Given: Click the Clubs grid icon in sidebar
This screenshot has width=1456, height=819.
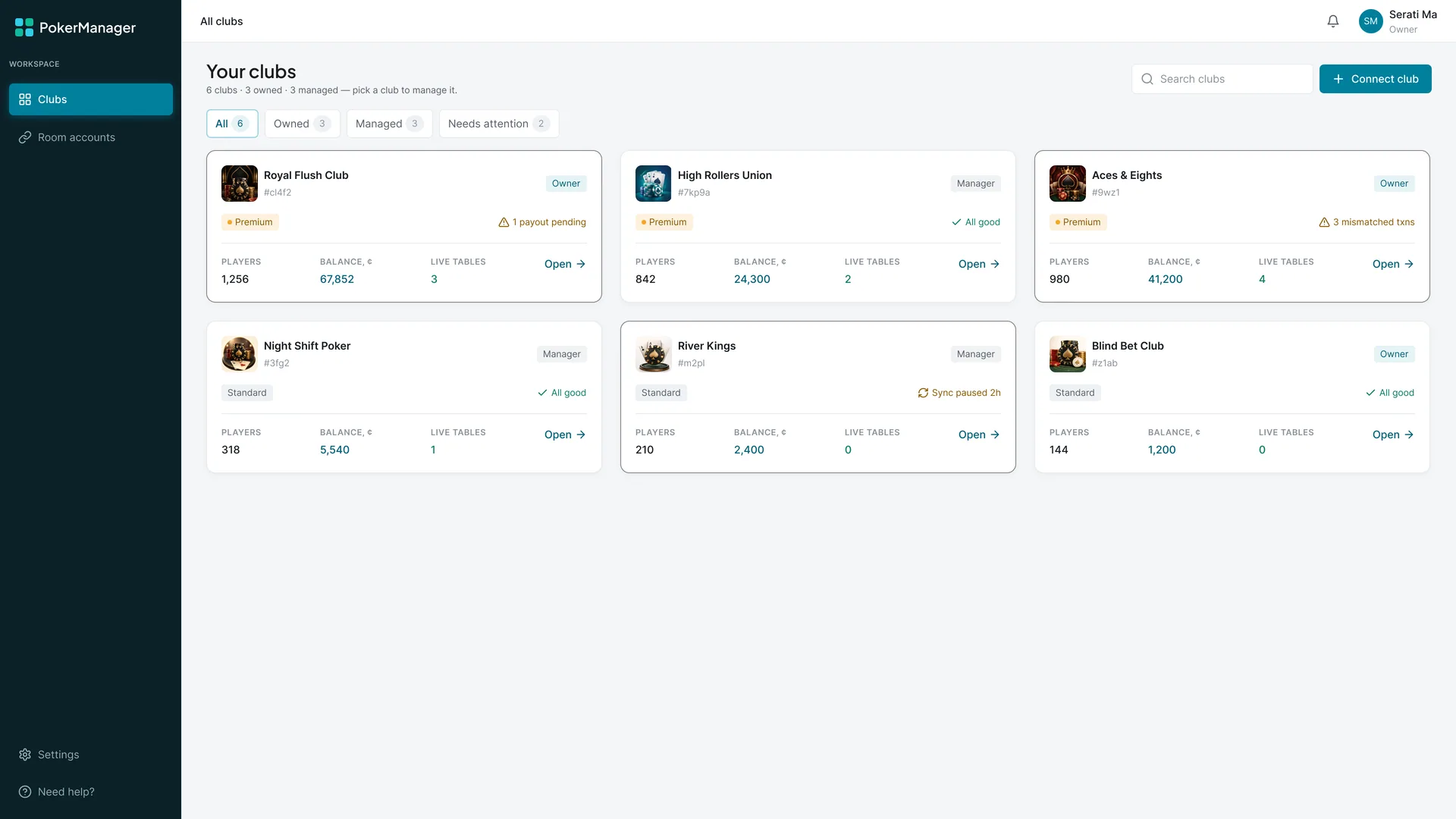Looking at the screenshot, I should pyautogui.click(x=25, y=99).
